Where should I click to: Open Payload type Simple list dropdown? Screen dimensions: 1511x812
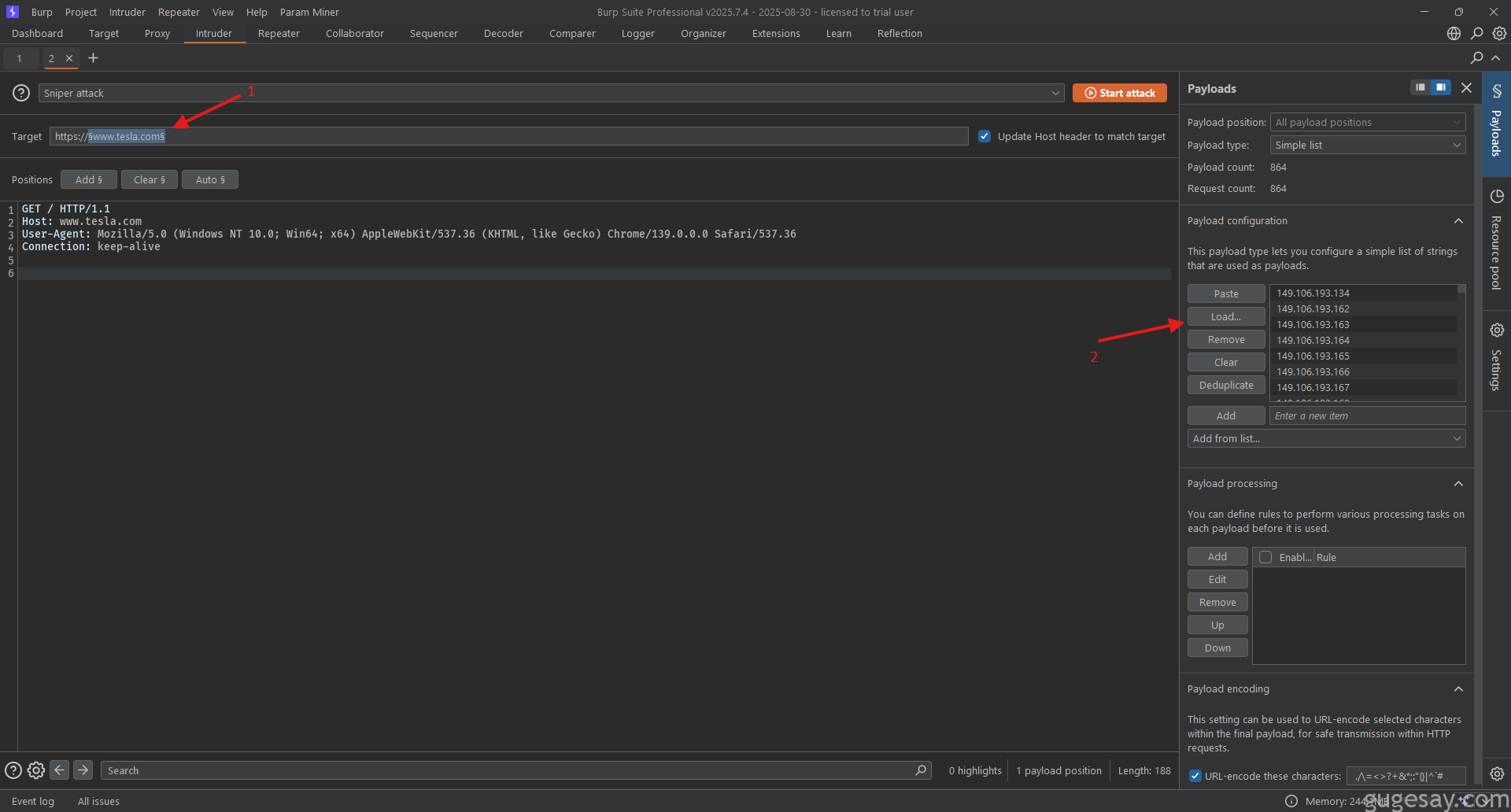(x=1368, y=145)
